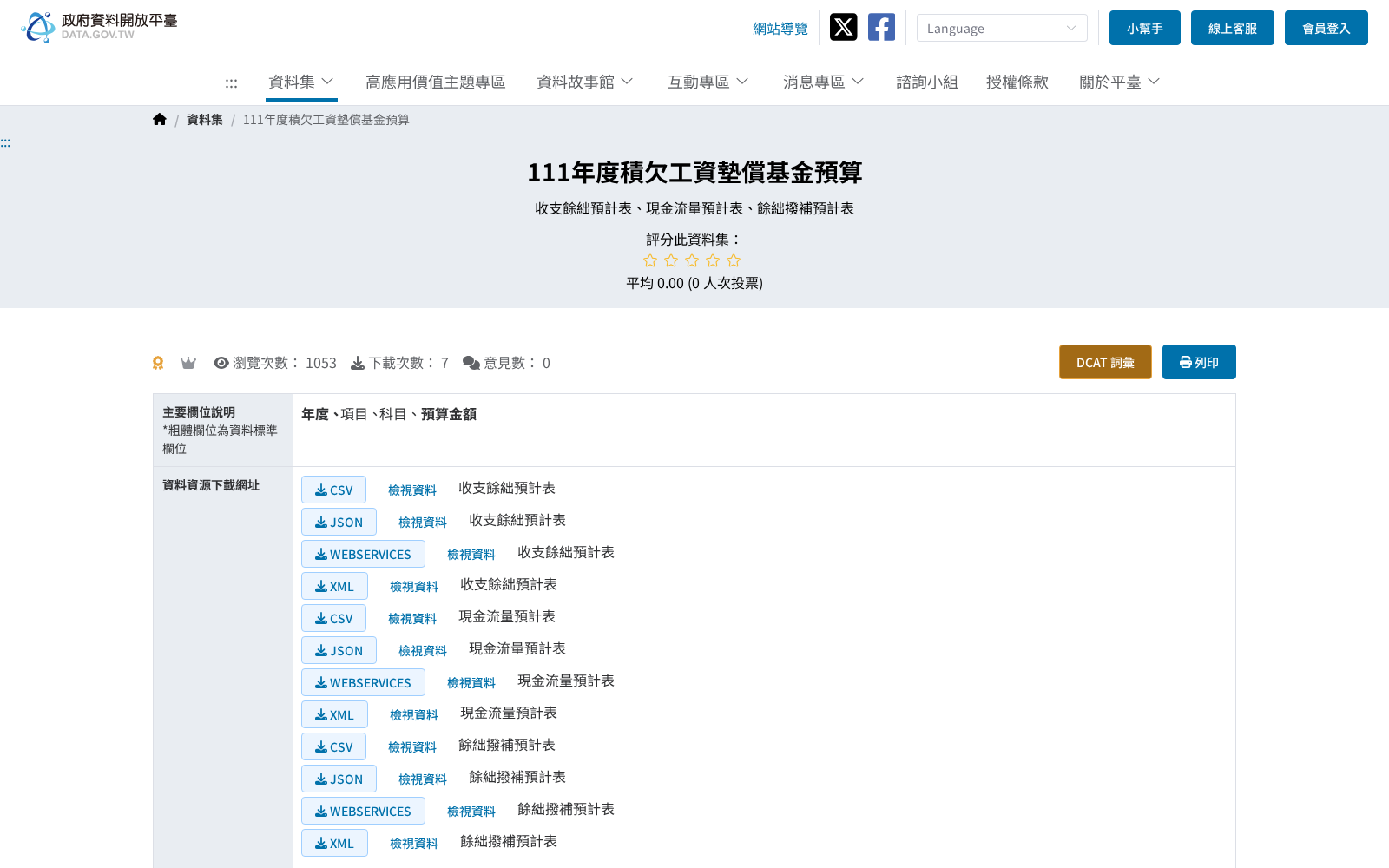Image resolution: width=1389 pixels, height=868 pixels.
Task: Expand the 消息專區 menu
Action: pos(824,82)
